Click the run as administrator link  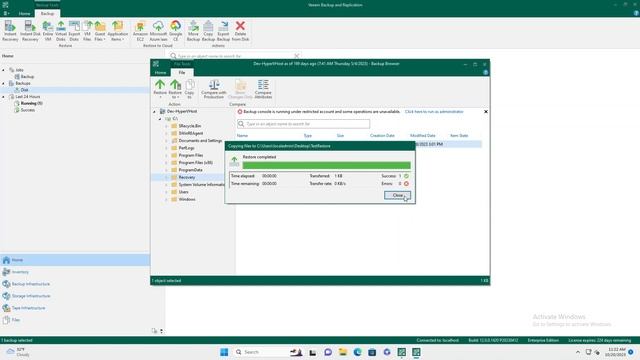[434, 112]
